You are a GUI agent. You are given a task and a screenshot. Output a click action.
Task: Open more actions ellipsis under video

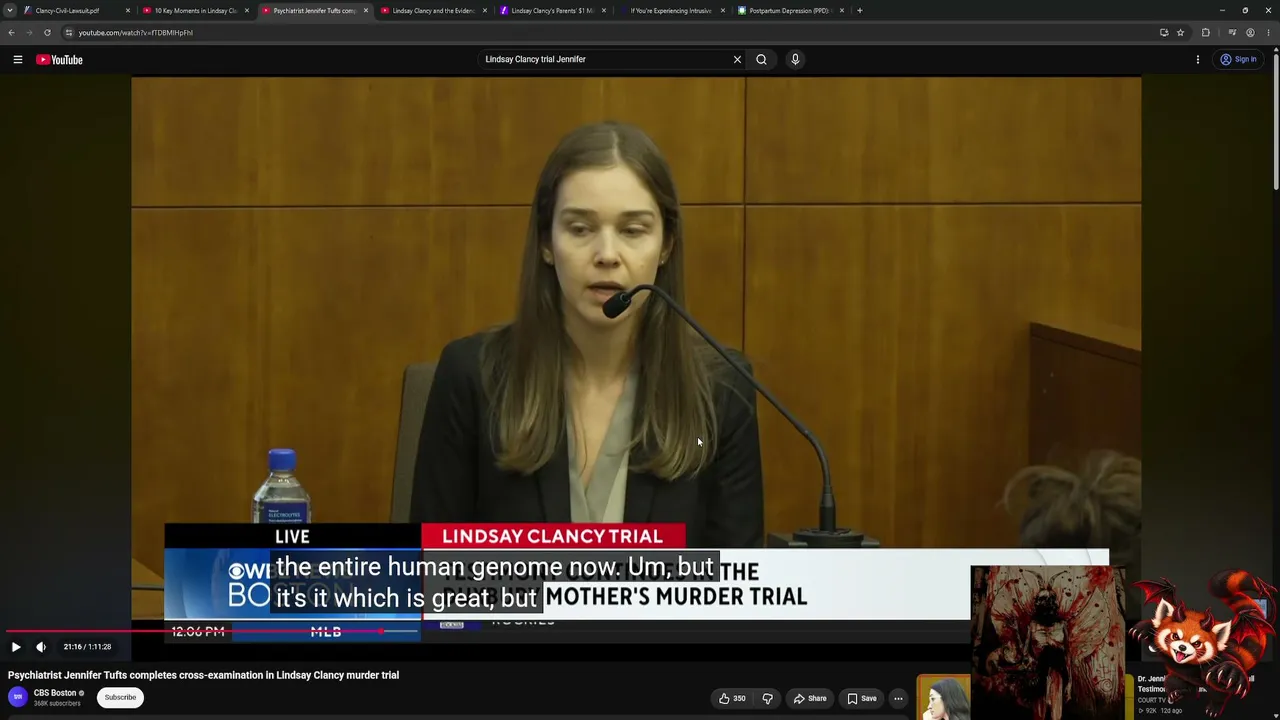pos(898,698)
